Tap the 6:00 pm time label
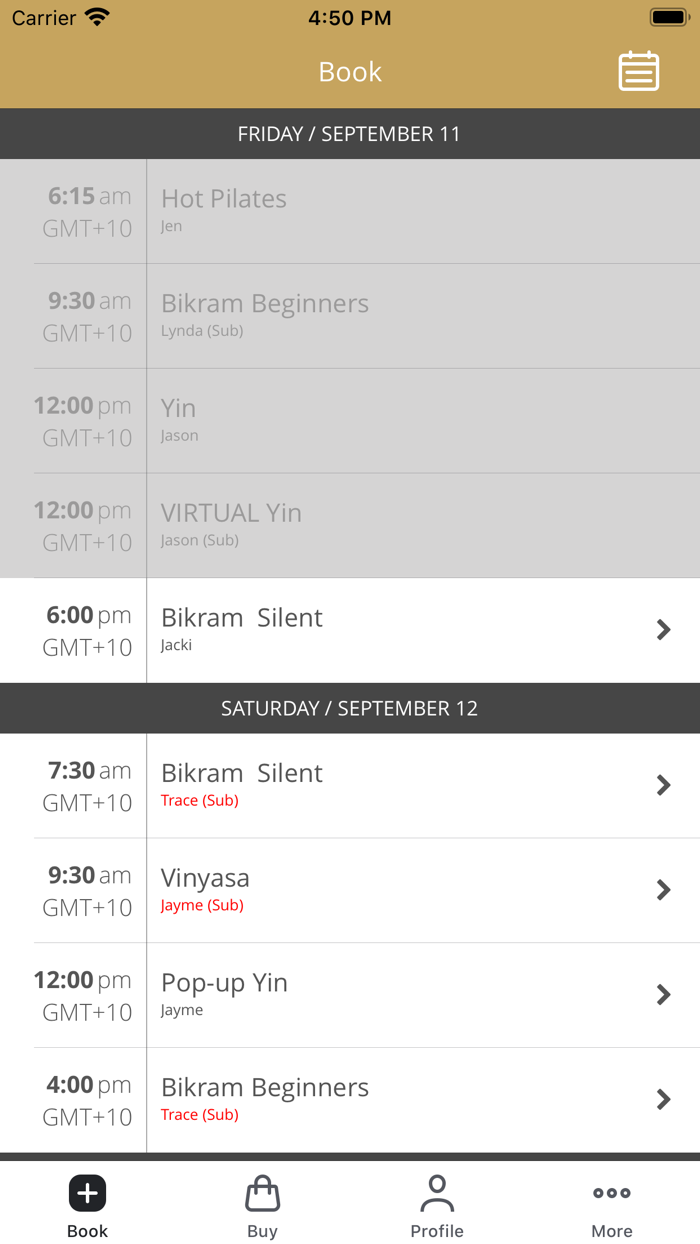Viewport: 700px width, 1244px height. [x=88, y=616]
